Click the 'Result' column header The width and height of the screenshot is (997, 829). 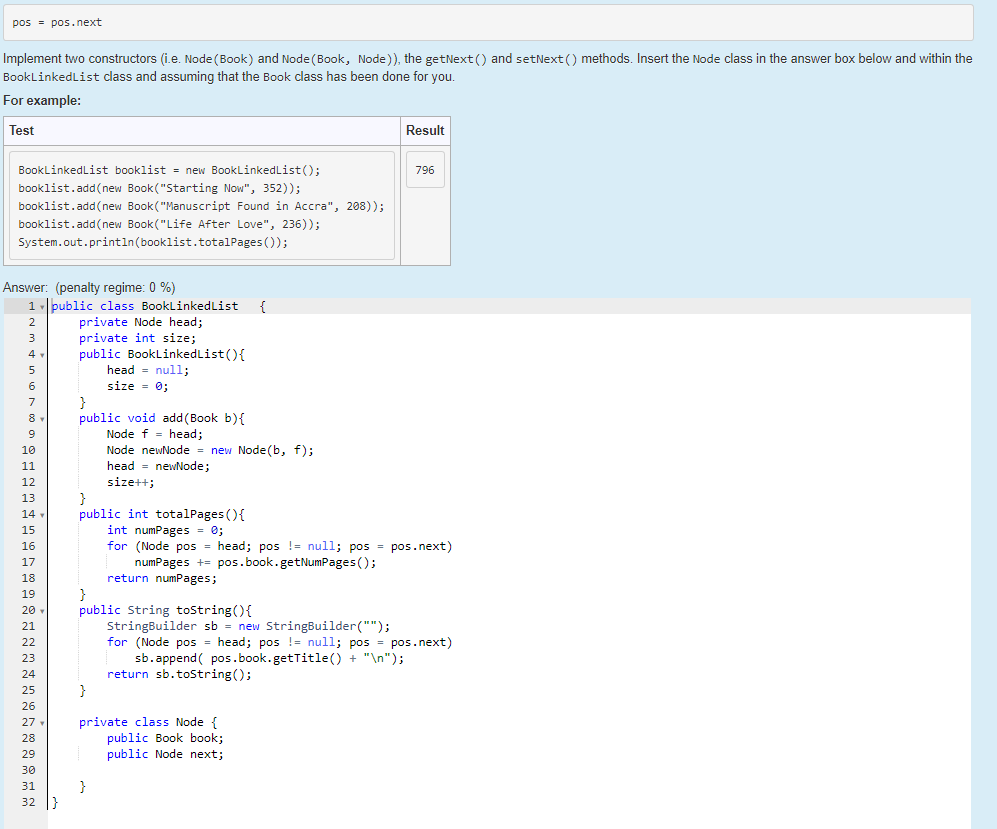coord(425,130)
